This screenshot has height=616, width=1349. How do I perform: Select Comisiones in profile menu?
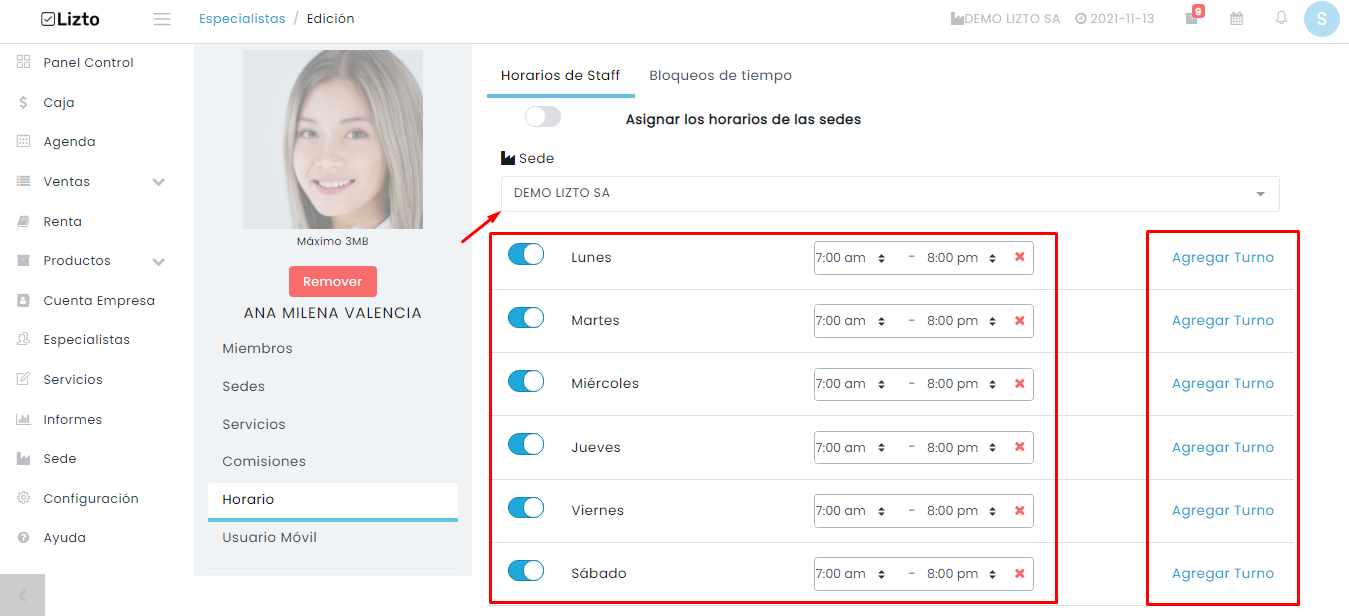point(264,462)
